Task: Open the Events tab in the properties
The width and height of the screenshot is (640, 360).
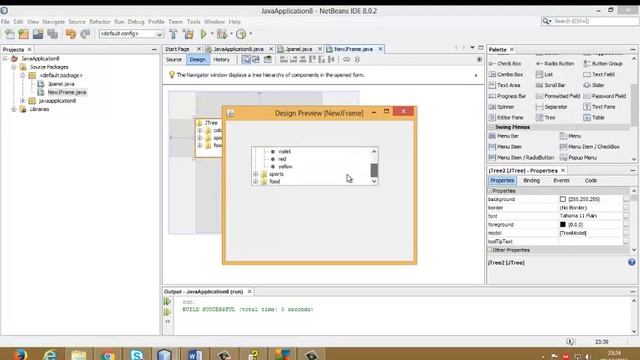Action: click(561, 180)
